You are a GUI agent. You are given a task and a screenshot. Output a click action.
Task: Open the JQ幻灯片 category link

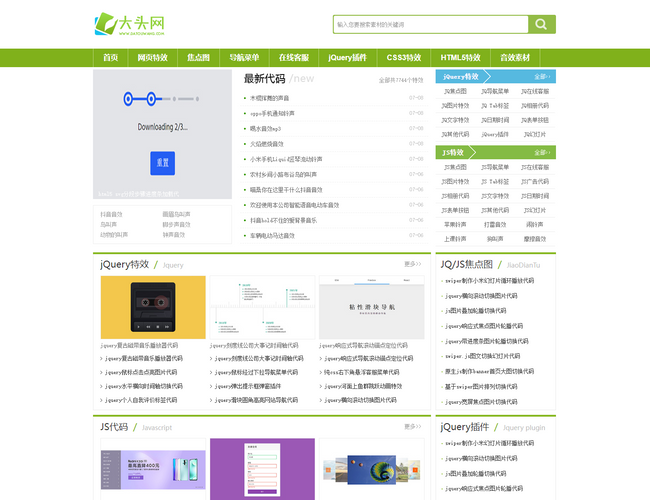535,134
